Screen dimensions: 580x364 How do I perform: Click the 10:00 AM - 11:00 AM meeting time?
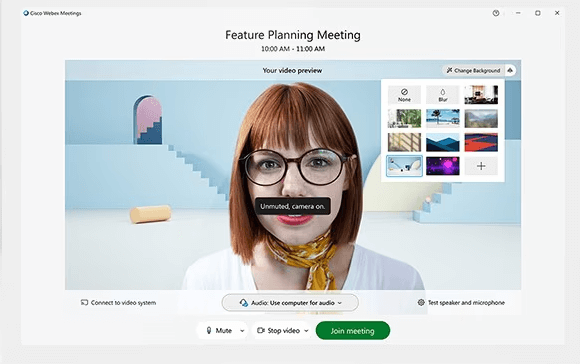[x=293, y=49]
